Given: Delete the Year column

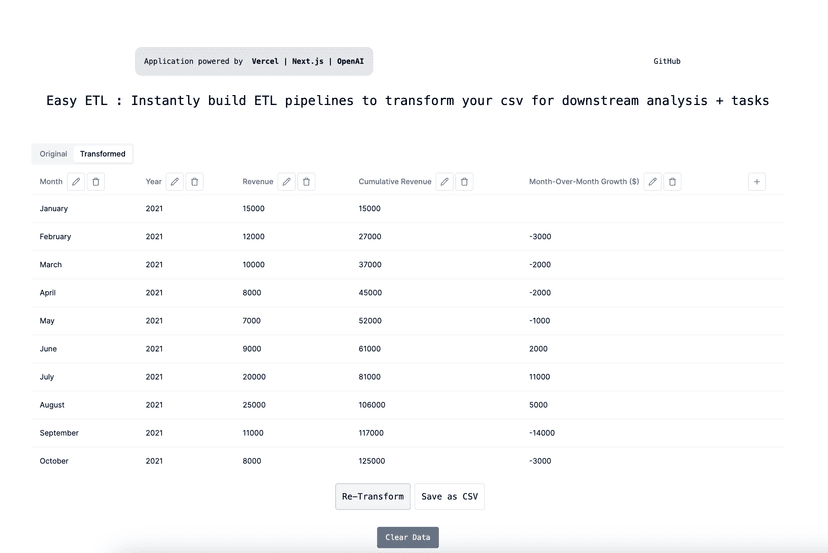Looking at the screenshot, I should [x=194, y=182].
